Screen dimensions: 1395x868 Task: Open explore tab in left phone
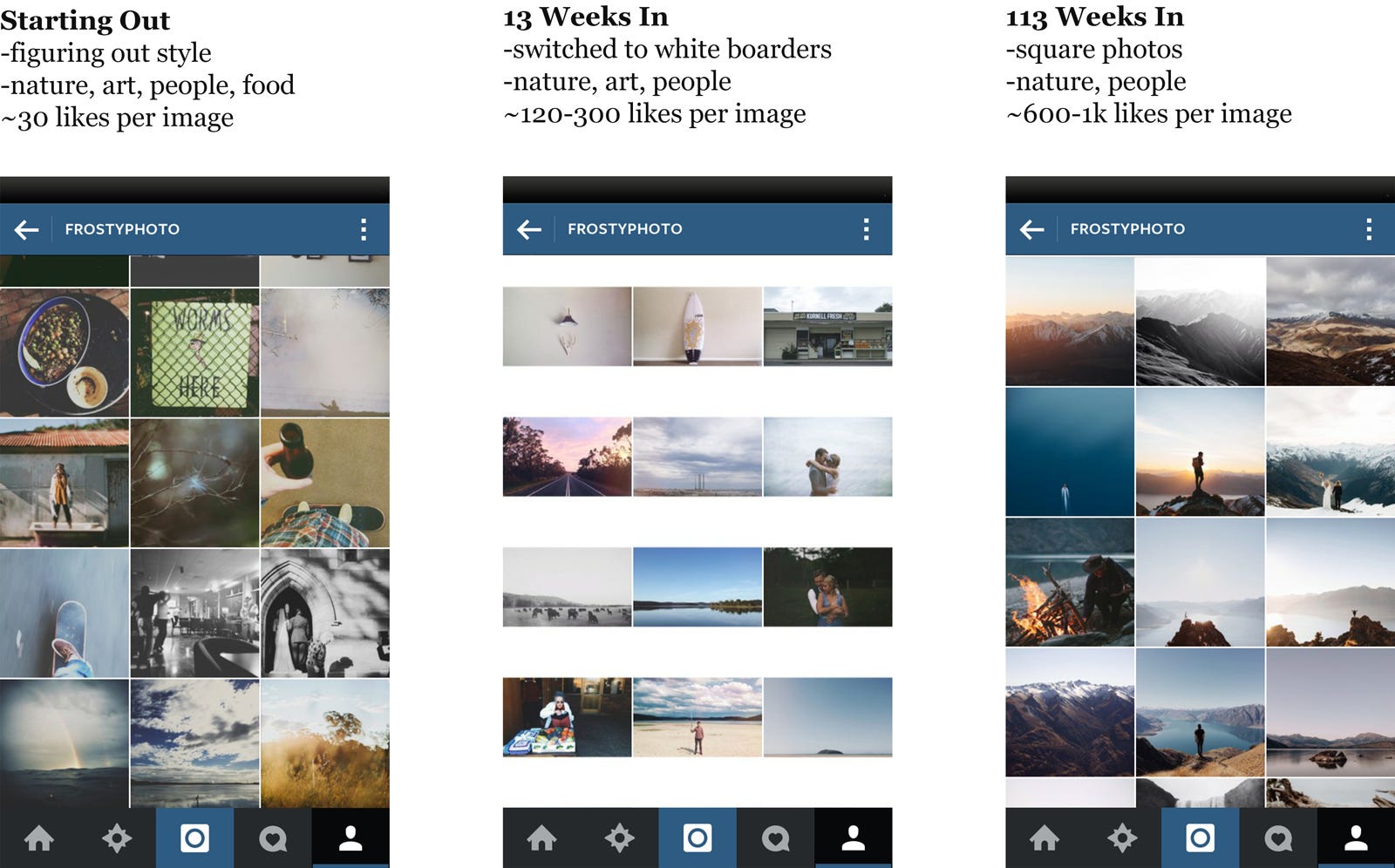pos(117,838)
